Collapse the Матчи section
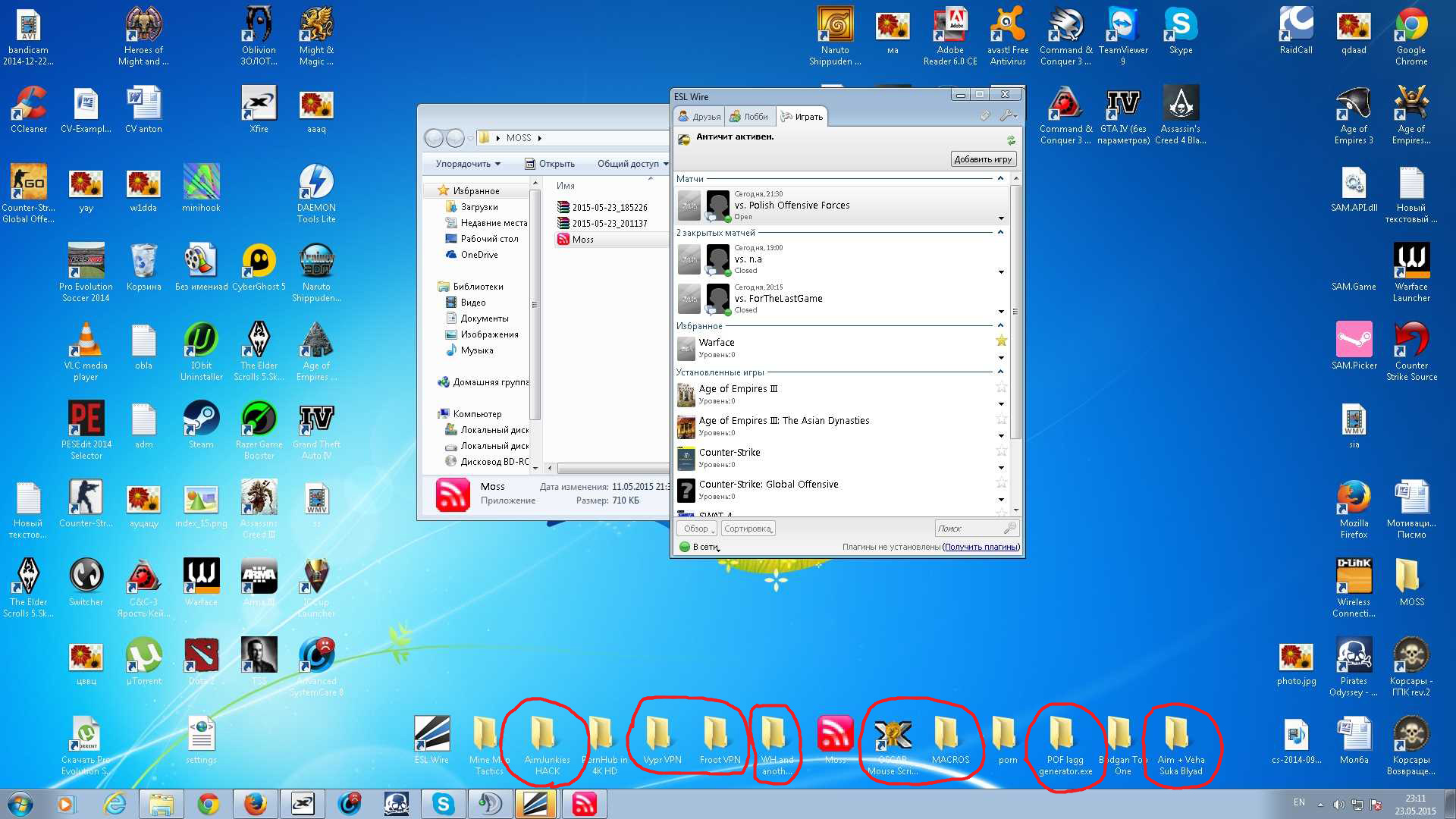Image resolution: width=1456 pixels, height=819 pixels. pos(1000,179)
